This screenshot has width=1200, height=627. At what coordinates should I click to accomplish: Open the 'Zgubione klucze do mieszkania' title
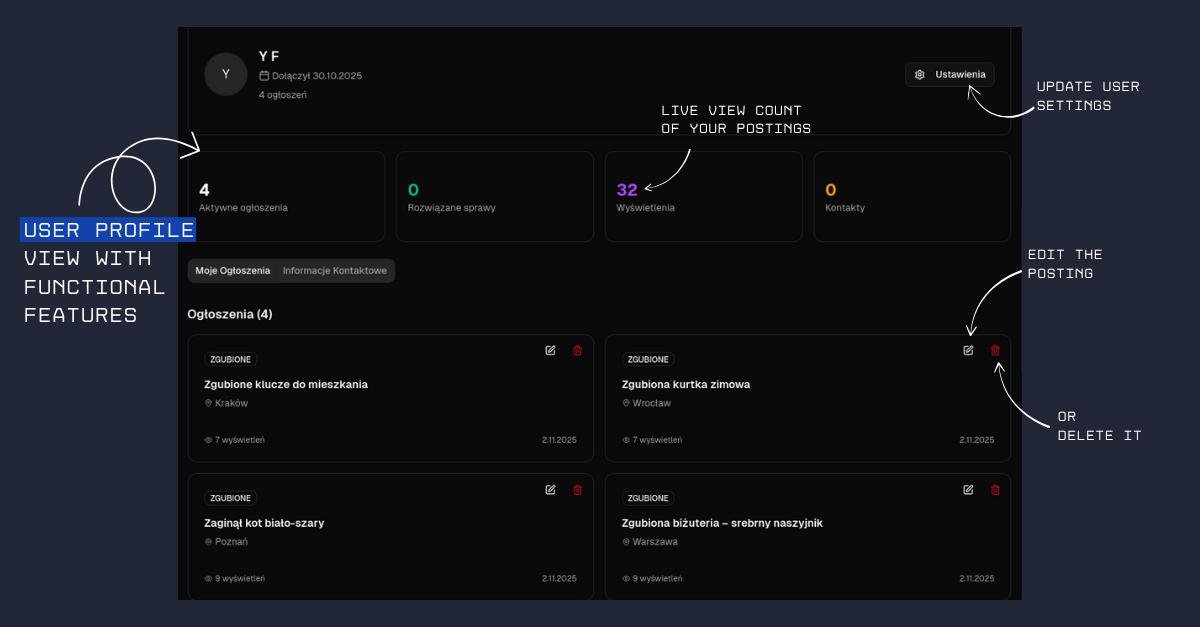coord(286,384)
